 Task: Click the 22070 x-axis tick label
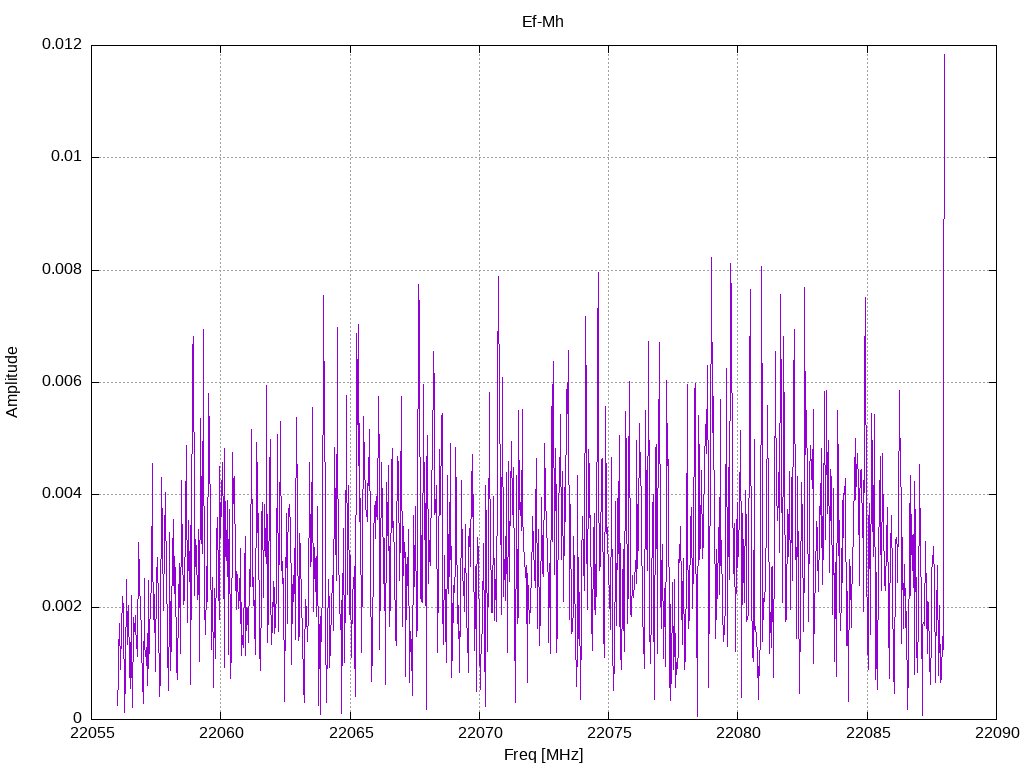[x=480, y=733]
